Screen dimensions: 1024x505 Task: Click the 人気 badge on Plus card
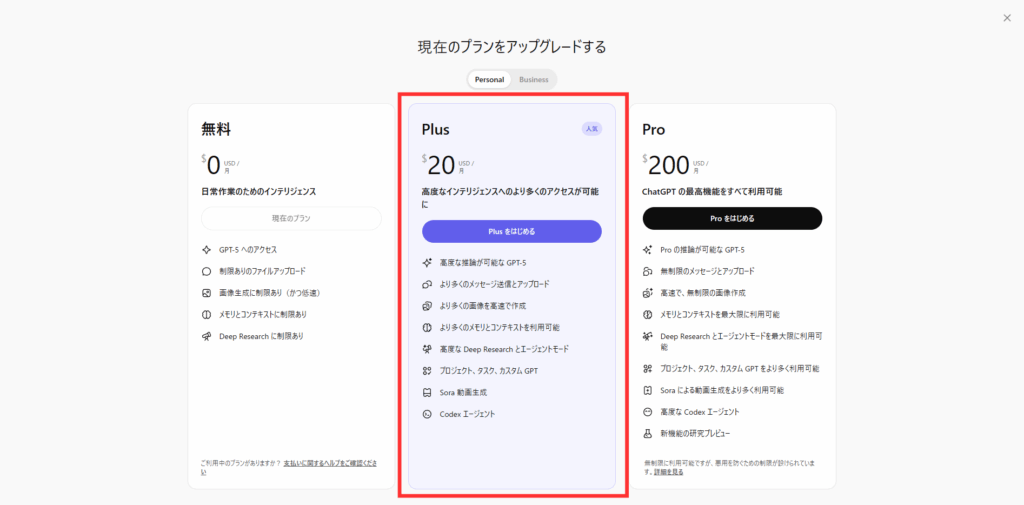[x=591, y=128]
